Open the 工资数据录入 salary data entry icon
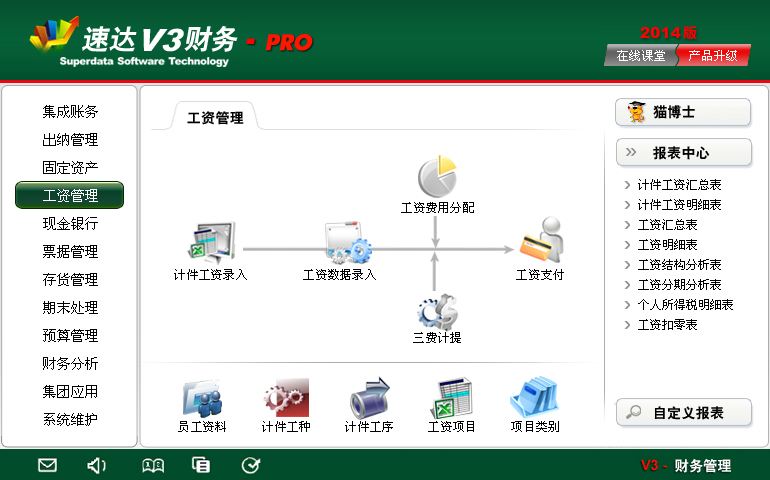 click(348, 243)
